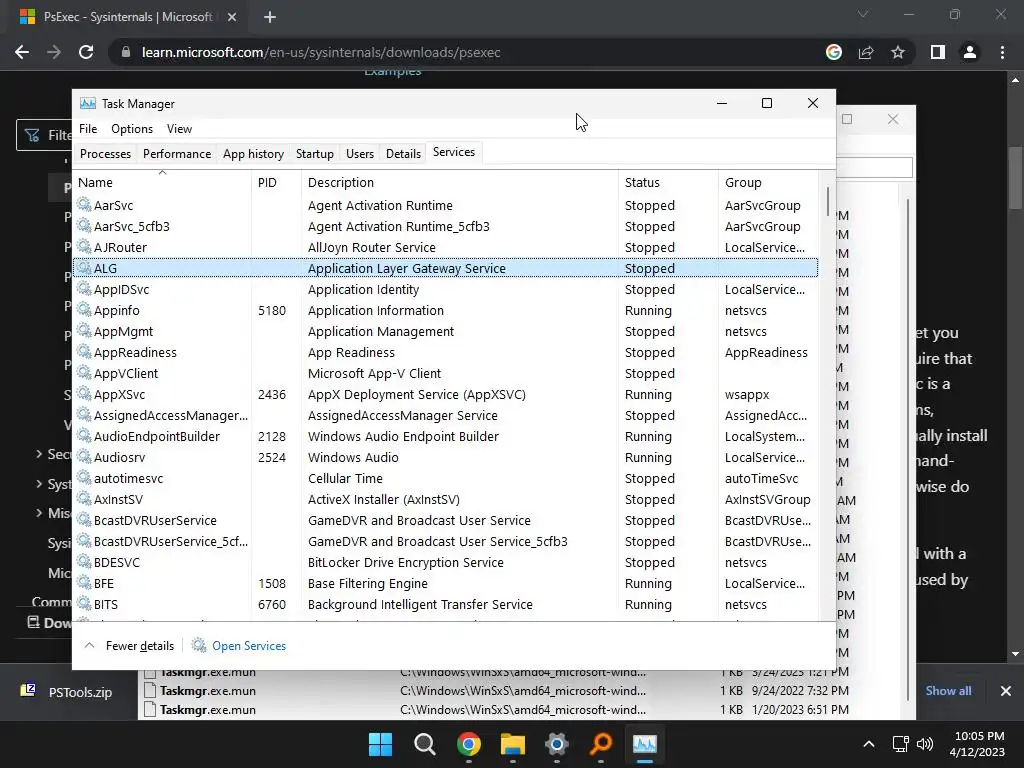Go back in Chrome
Viewport: 1024px width, 768px height.
[22, 52]
